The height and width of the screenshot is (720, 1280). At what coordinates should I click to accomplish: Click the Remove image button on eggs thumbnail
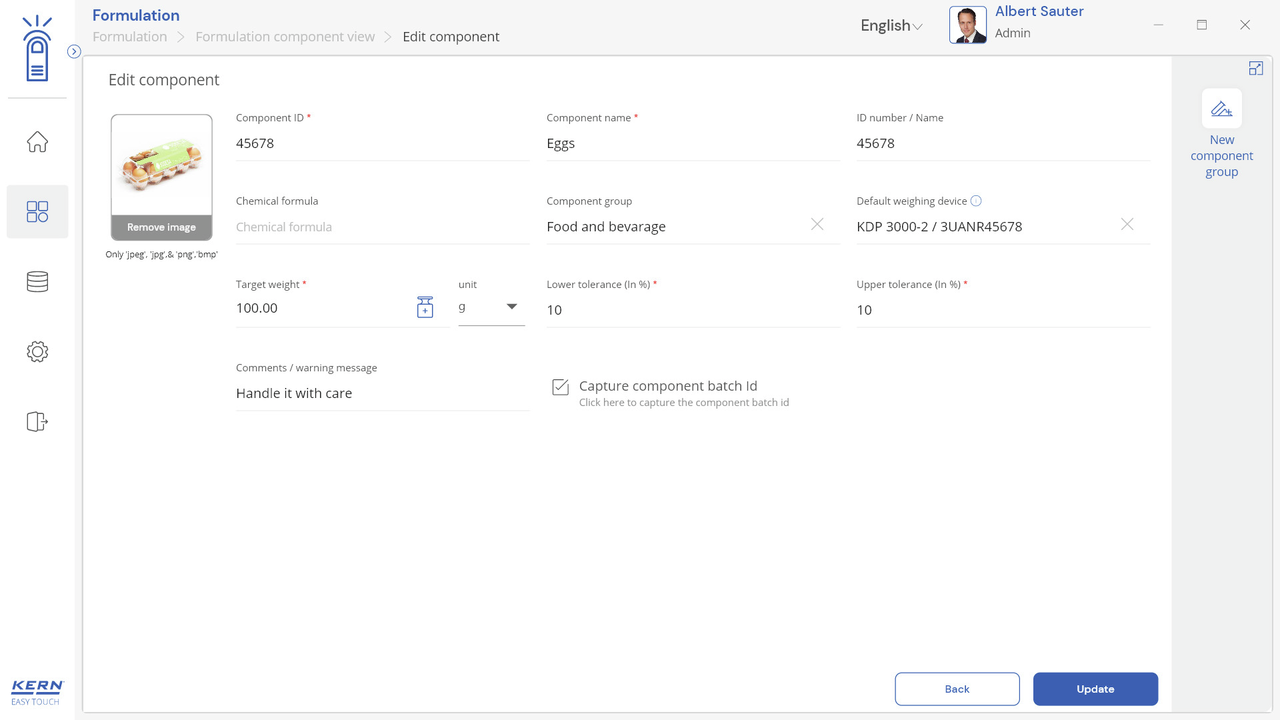(161, 228)
